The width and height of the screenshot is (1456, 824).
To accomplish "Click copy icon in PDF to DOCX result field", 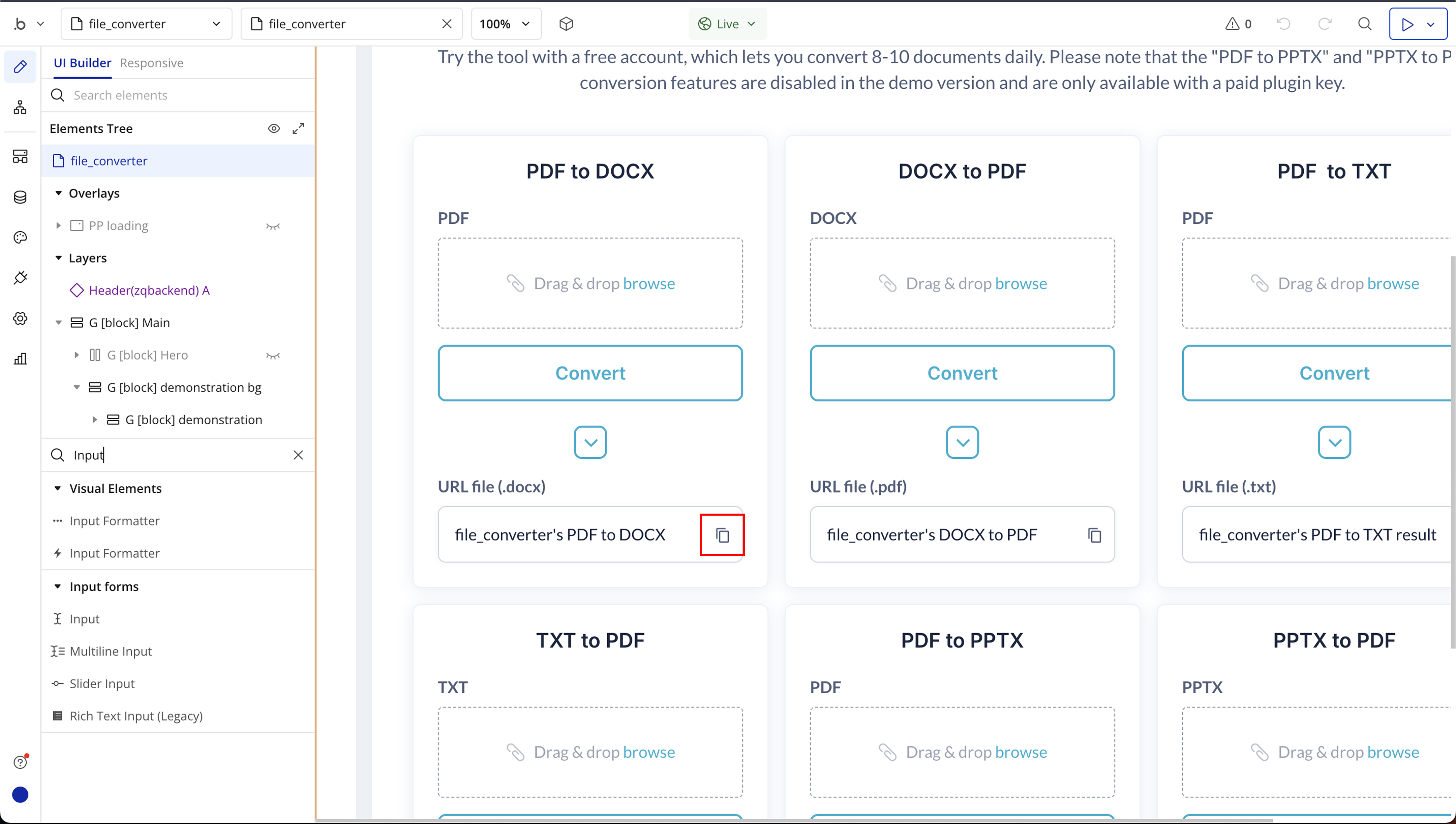I will coord(722,535).
